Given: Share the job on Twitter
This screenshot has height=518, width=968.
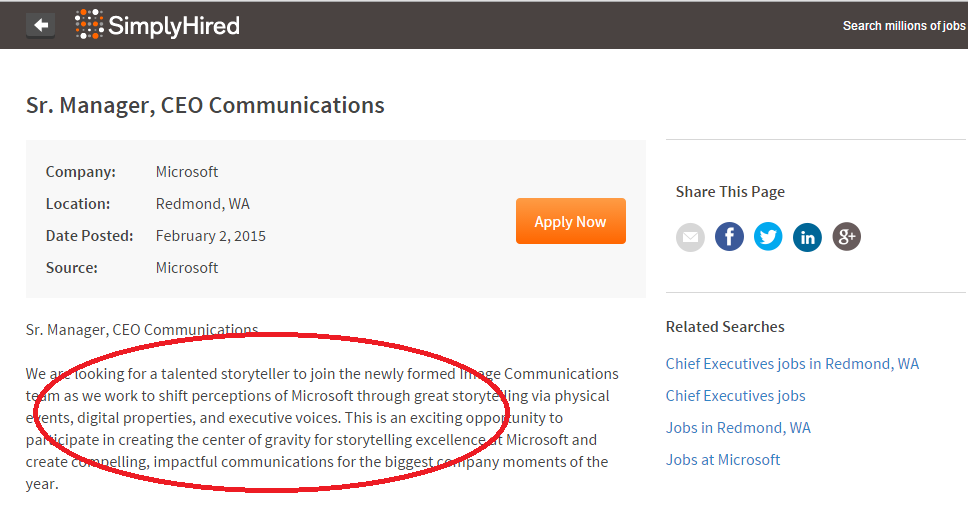Looking at the screenshot, I should point(768,237).
